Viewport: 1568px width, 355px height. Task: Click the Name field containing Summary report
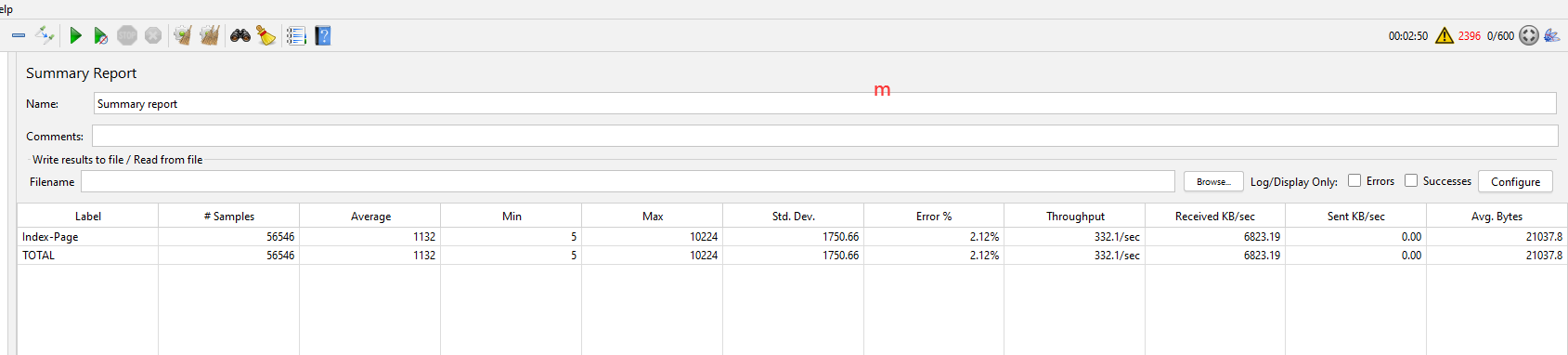pyautogui.click(x=824, y=103)
